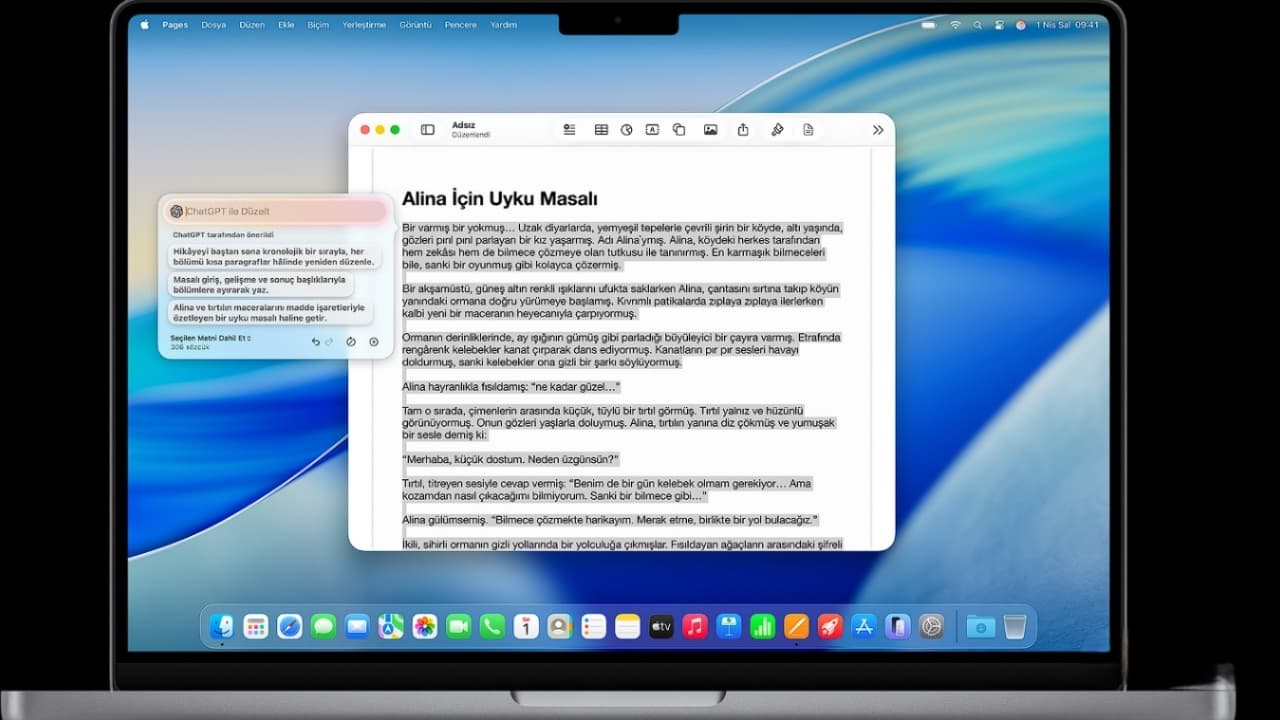
Task: Open Calendar from the Dock
Action: click(x=526, y=626)
